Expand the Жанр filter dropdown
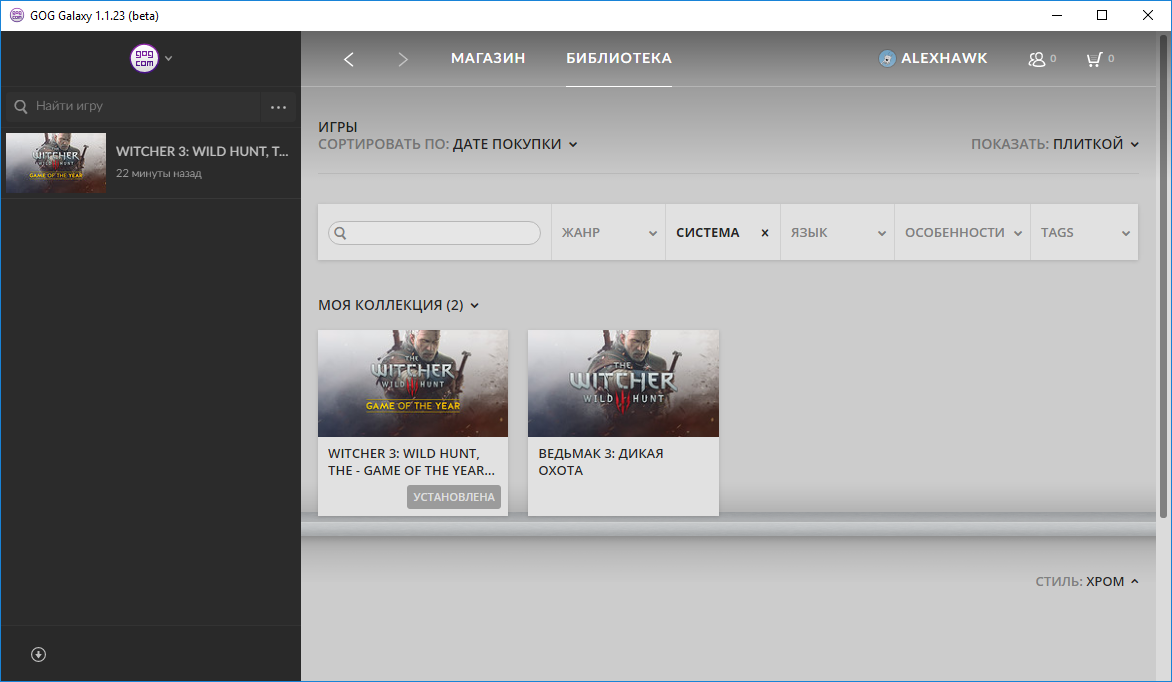Viewport: 1172px width, 682px height. 608,233
